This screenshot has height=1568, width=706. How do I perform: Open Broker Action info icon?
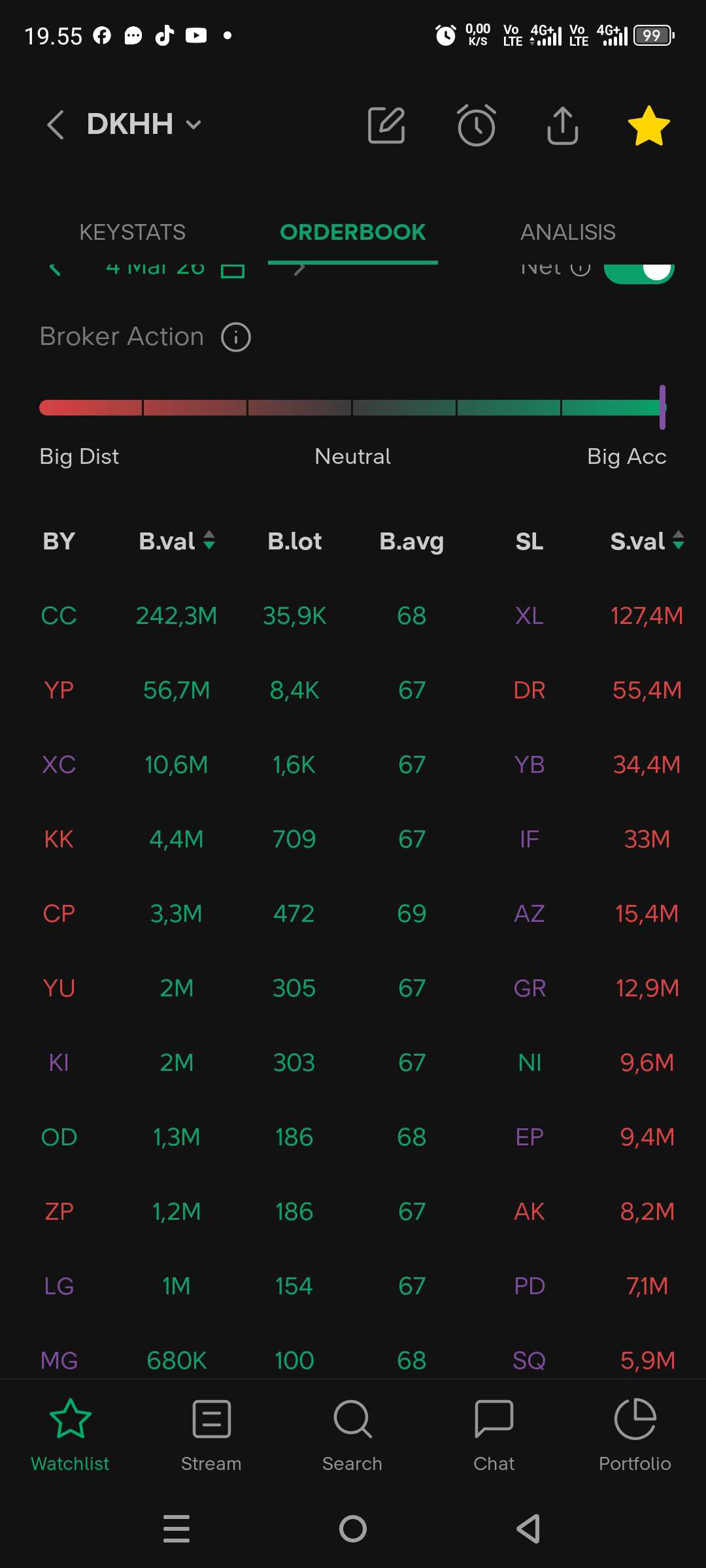(236, 337)
